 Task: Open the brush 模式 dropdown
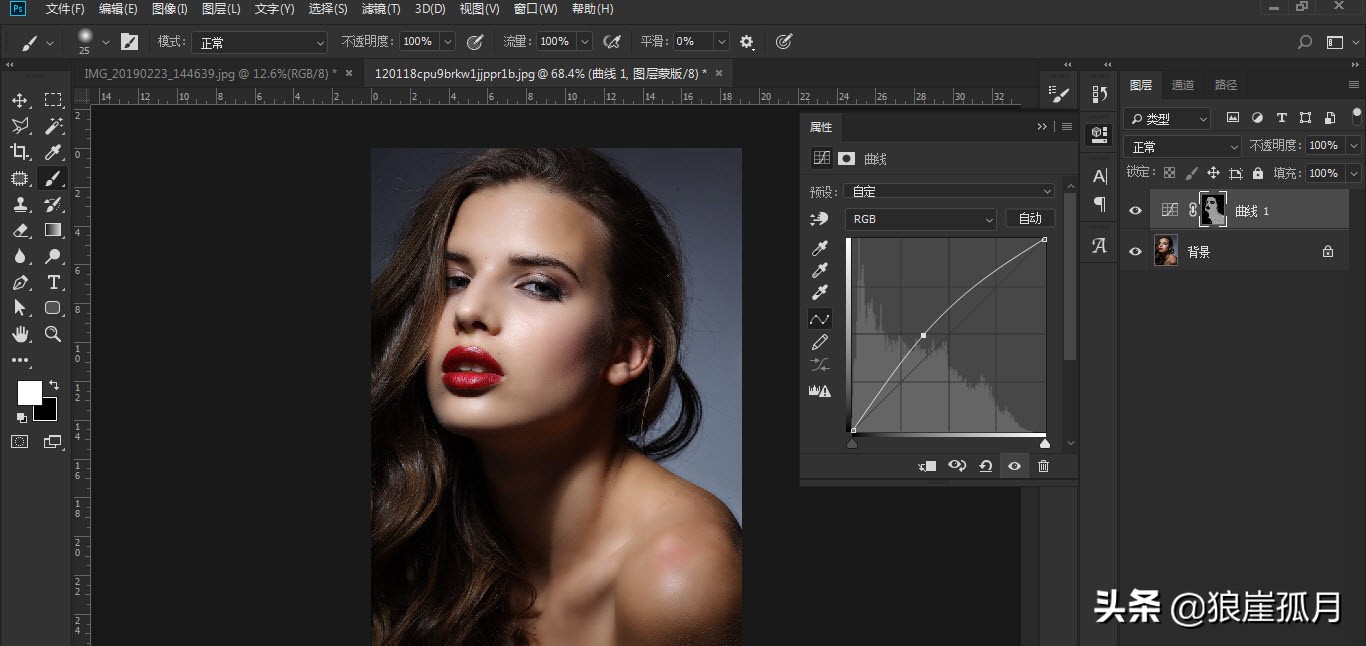[260, 42]
